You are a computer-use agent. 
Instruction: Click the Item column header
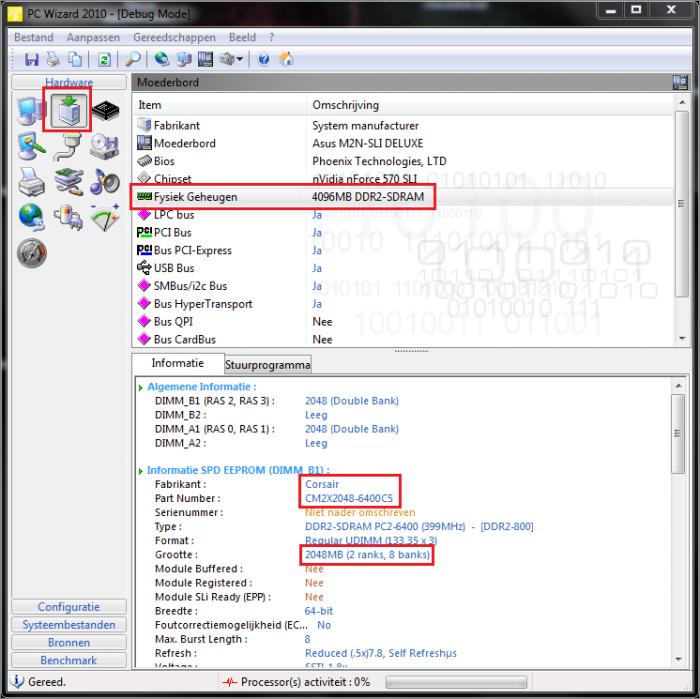220,105
